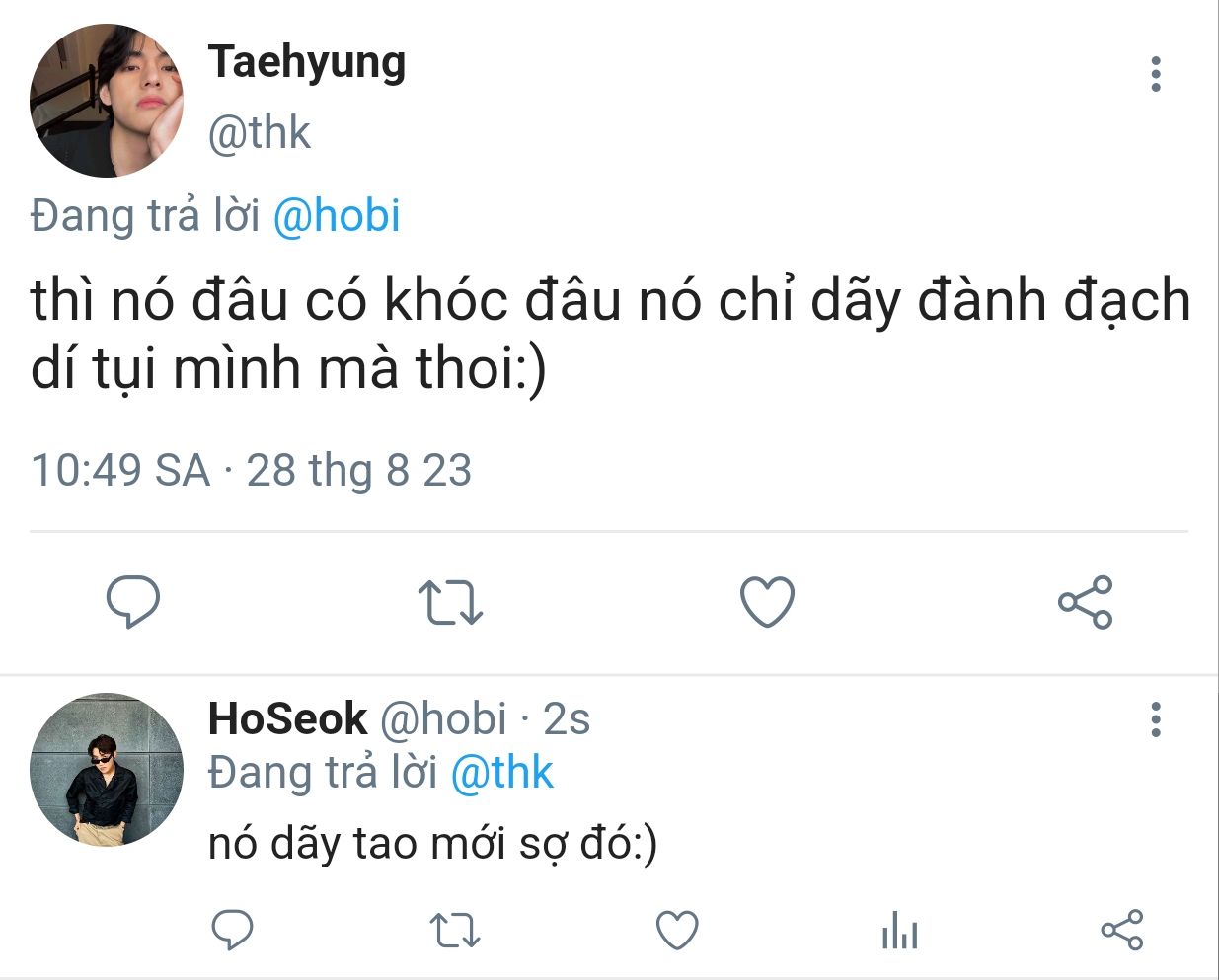This screenshot has width=1219, height=980.
Task: Open the more options menu on Taehyung's tweet
Action: pos(1156,74)
